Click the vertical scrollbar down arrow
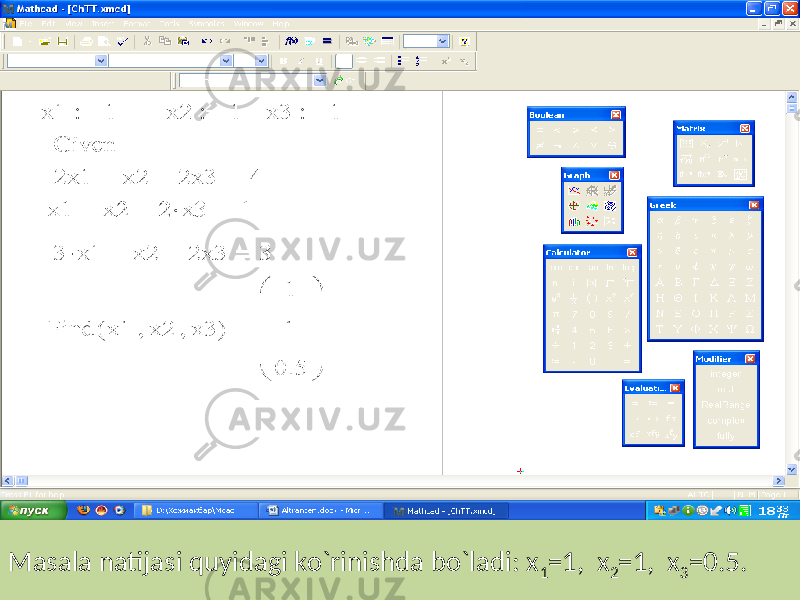 click(x=791, y=469)
